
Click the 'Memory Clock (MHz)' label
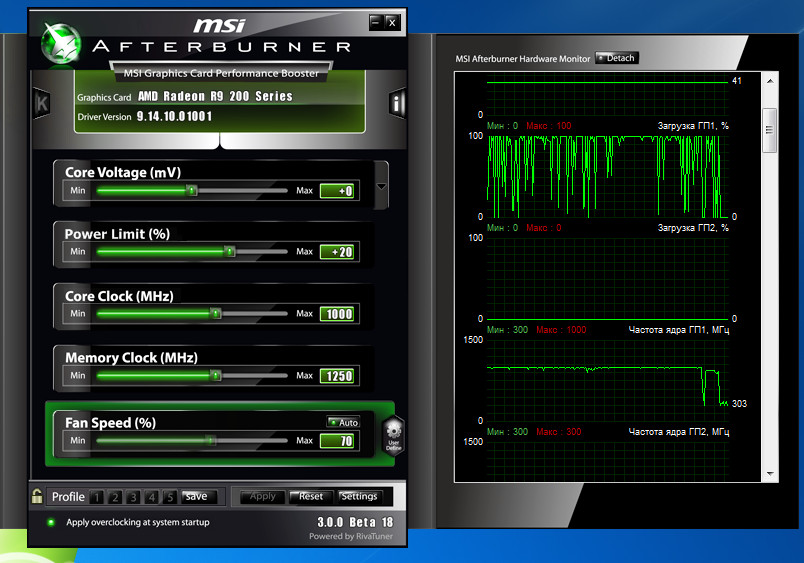point(131,357)
